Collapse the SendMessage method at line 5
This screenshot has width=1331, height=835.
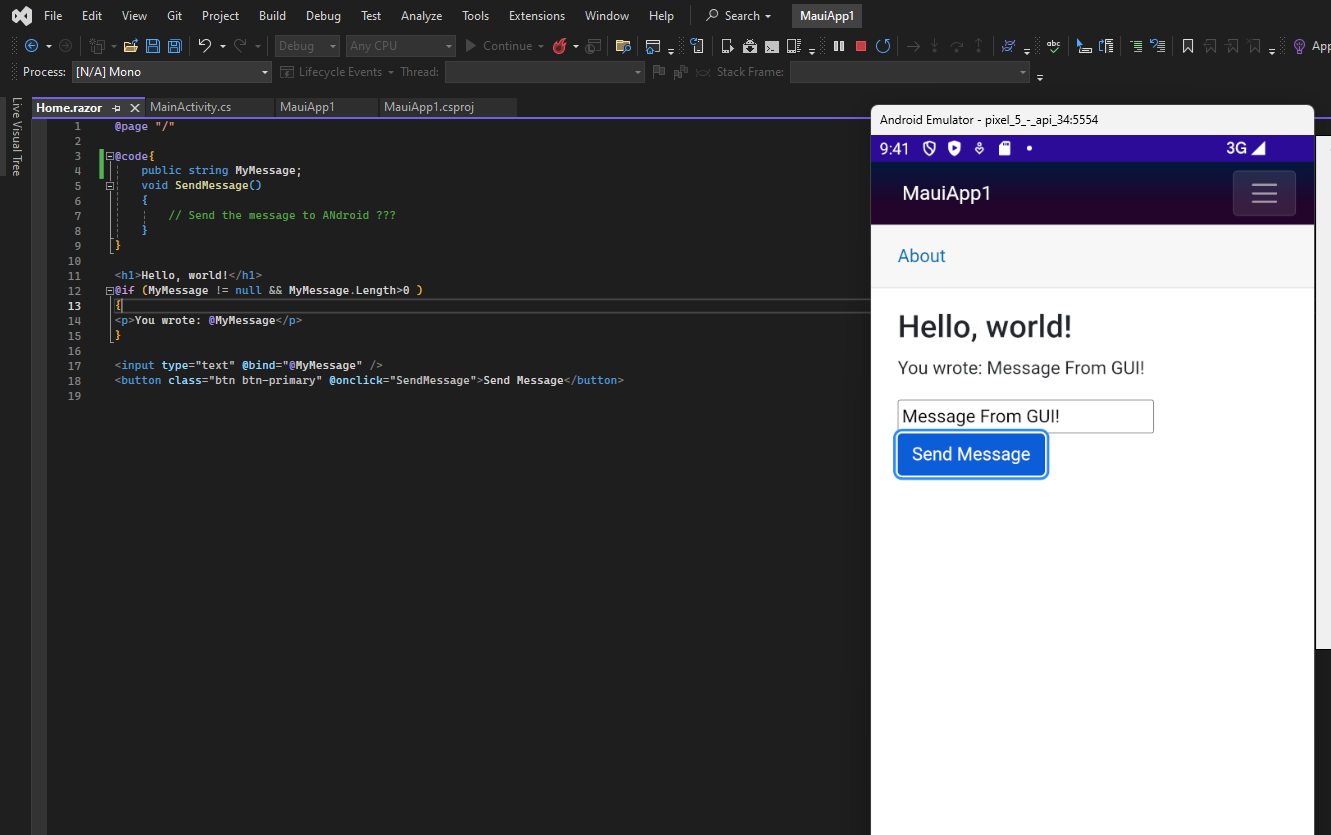pos(109,186)
